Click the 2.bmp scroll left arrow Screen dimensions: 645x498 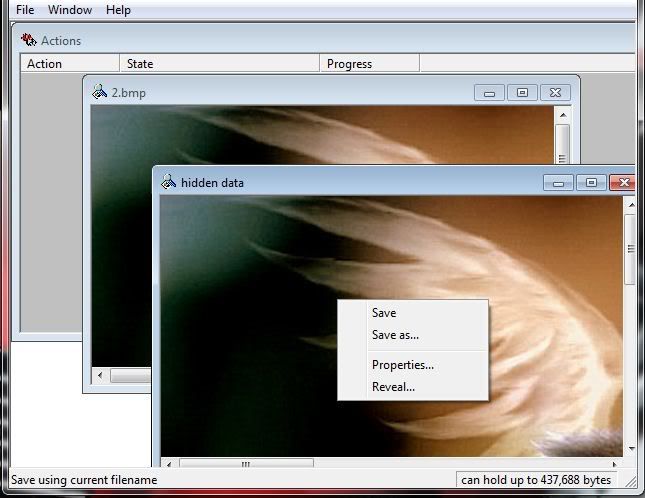point(99,376)
